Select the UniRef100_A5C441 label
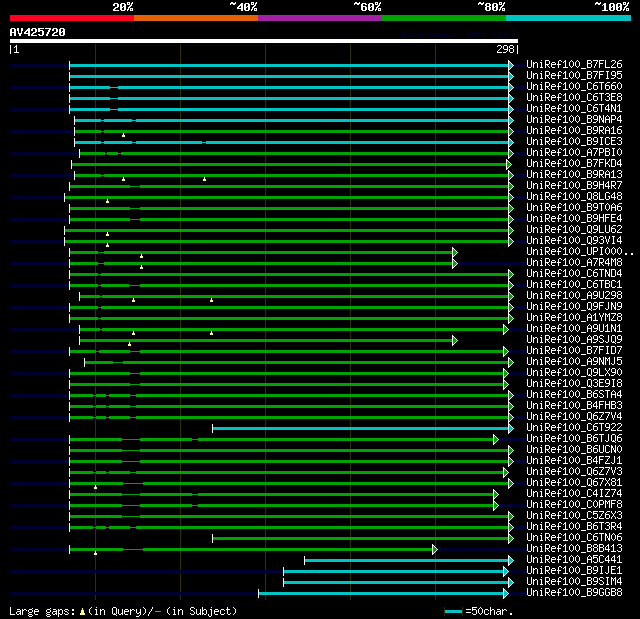 (574, 560)
